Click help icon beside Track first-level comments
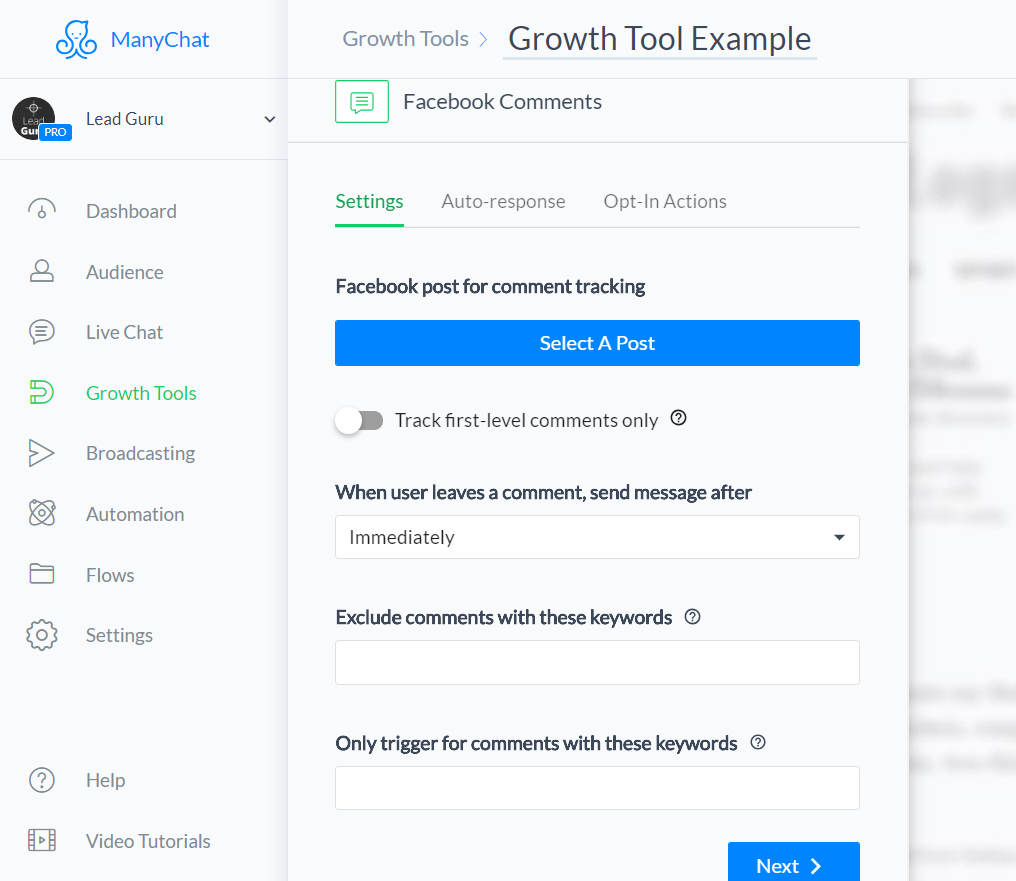Viewport: 1016px width, 881px height. click(x=678, y=418)
